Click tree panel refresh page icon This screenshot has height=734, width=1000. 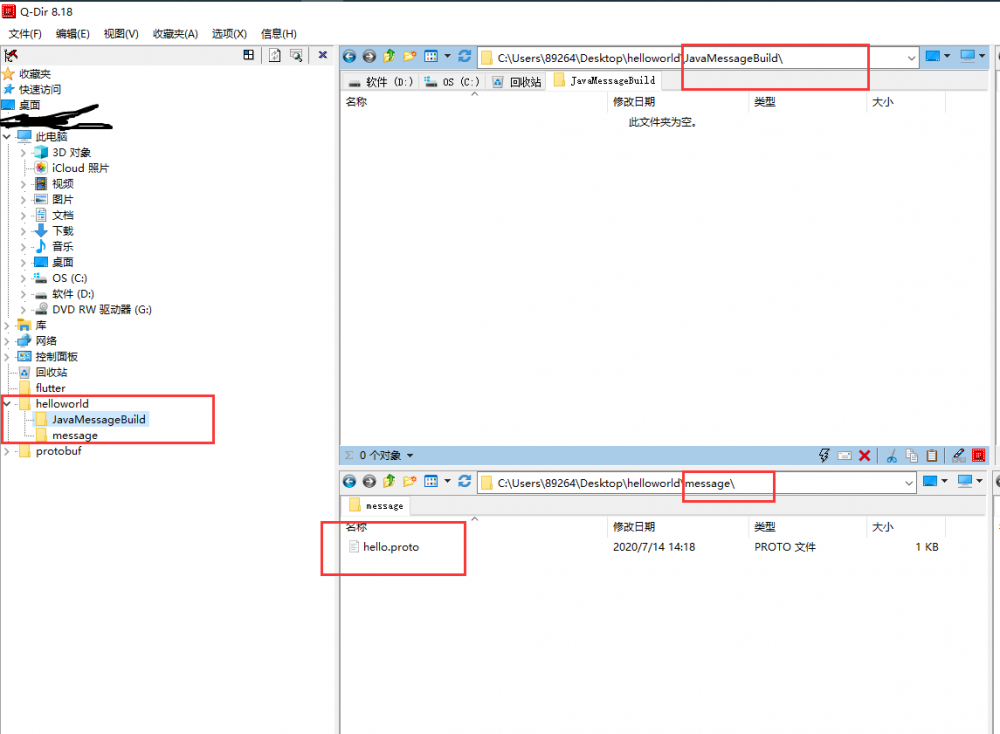[275, 55]
